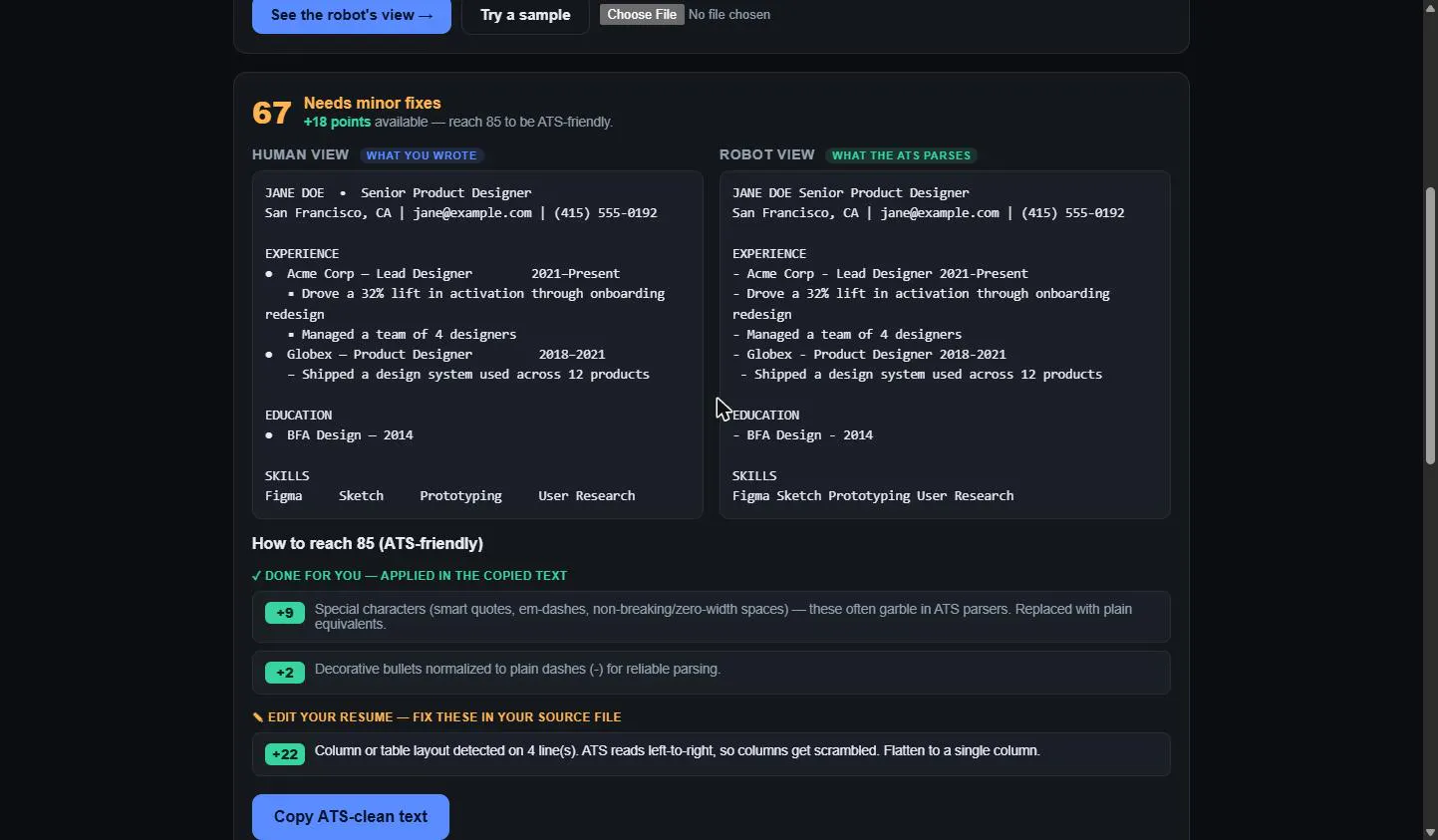
Task: Click robot view 'BFA Design - 2014' line
Action: [802, 434]
